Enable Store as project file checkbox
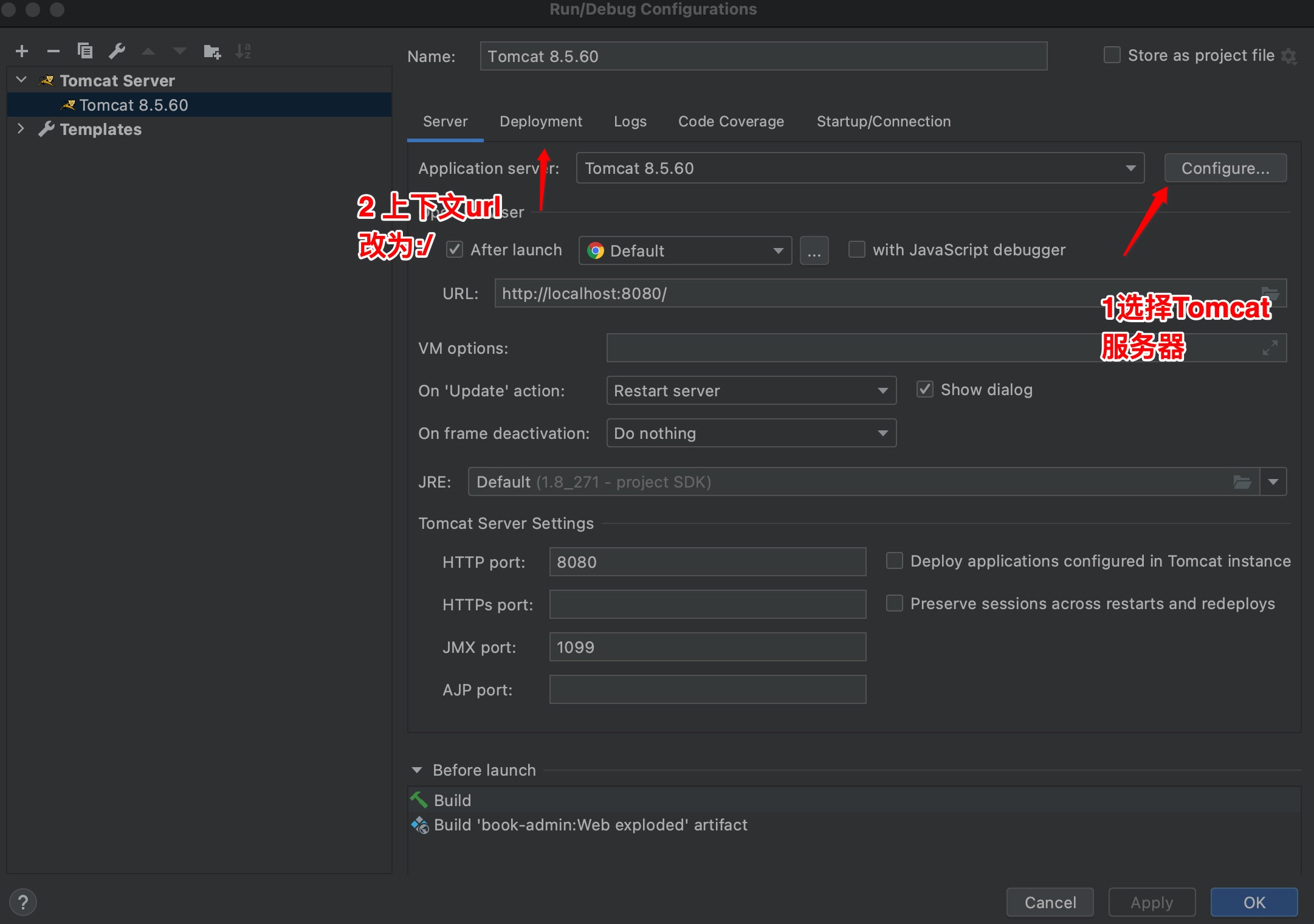The height and width of the screenshot is (924, 1314). pyautogui.click(x=1112, y=55)
